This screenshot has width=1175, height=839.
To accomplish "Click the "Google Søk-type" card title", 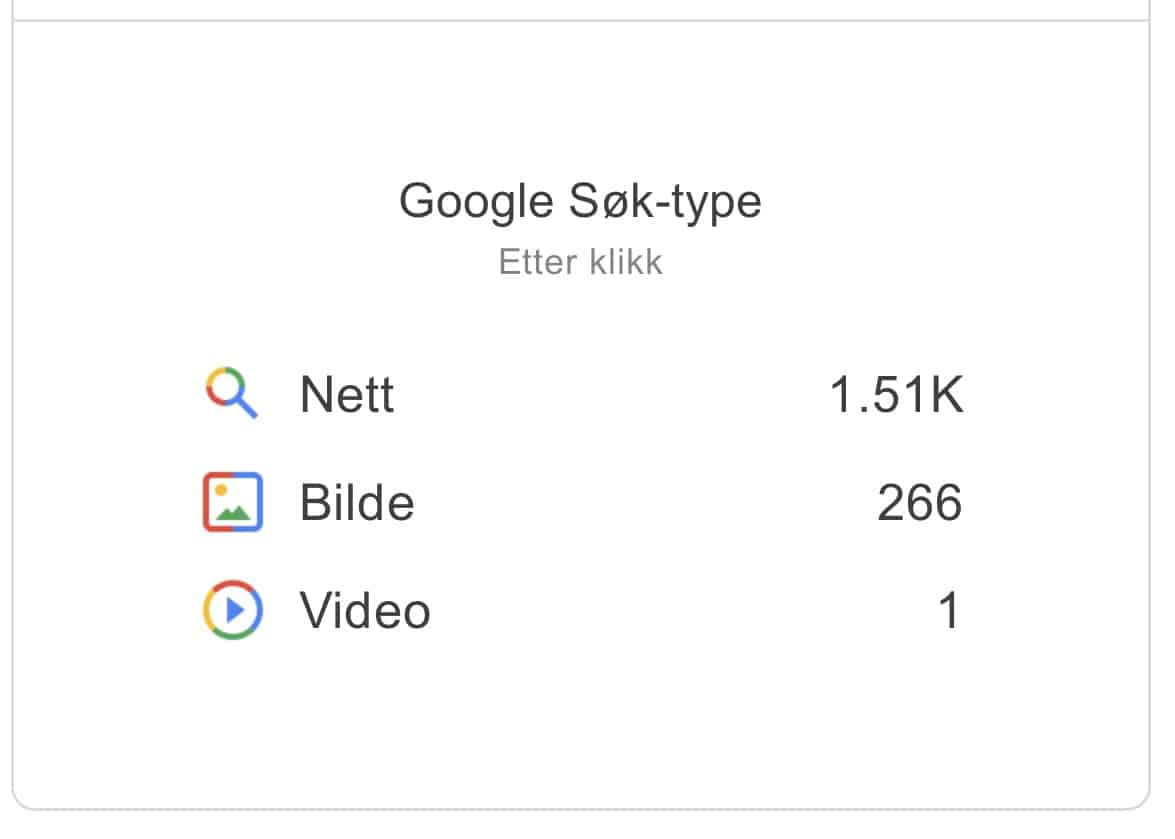I will pyautogui.click(x=580, y=201).
